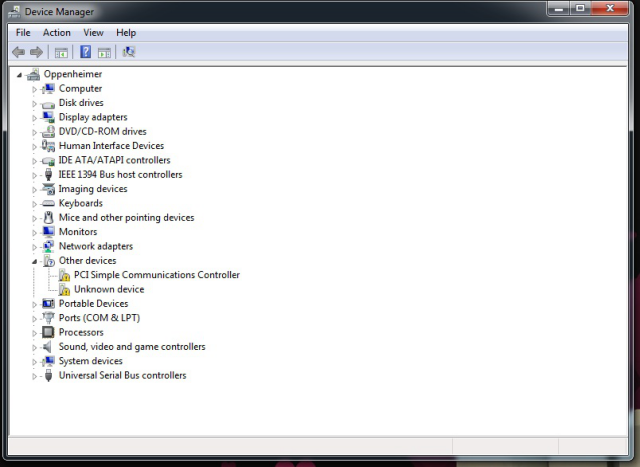
Task: Select the DVD/CD-ROM drives label
Action: (102, 131)
